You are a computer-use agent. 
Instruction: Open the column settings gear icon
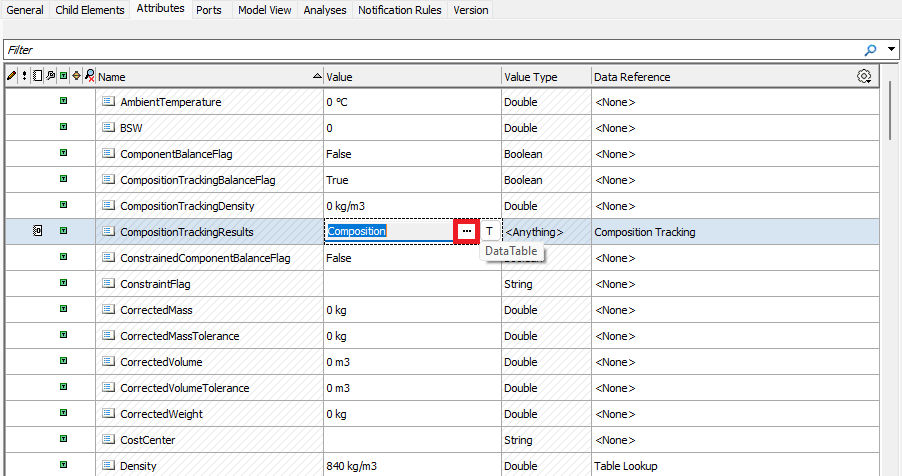(863, 76)
